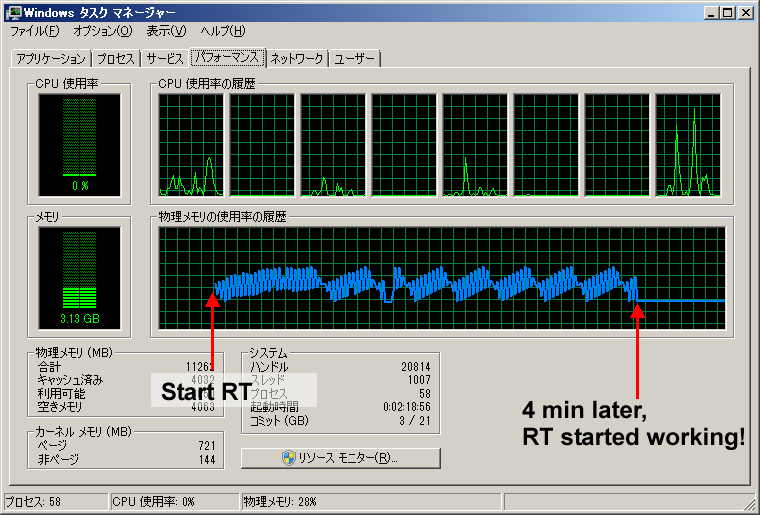This screenshot has height=515, width=760.
Task: Click the 非ページ kernel memory value 144
Action: (207, 459)
